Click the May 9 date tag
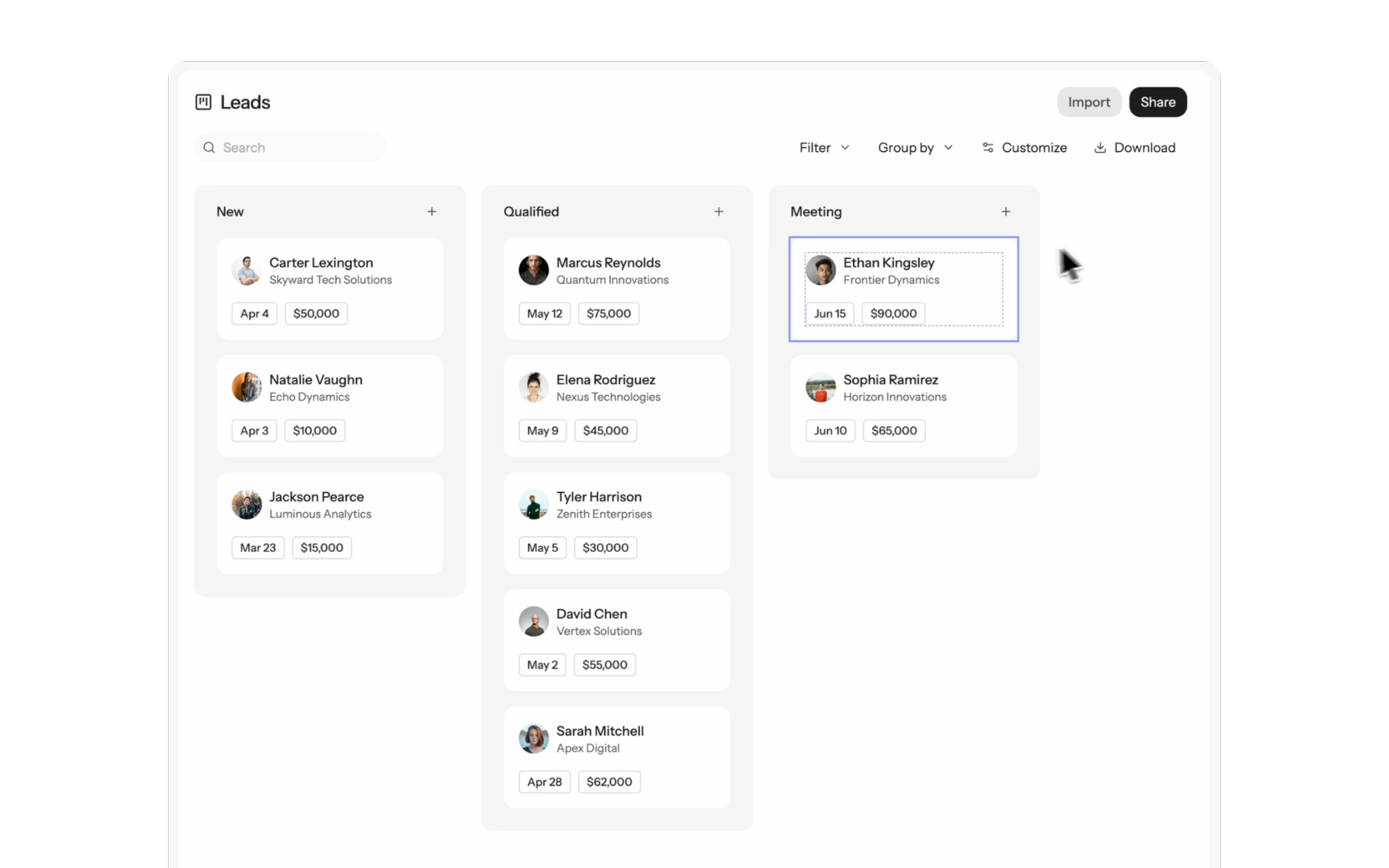 pyautogui.click(x=543, y=431)
